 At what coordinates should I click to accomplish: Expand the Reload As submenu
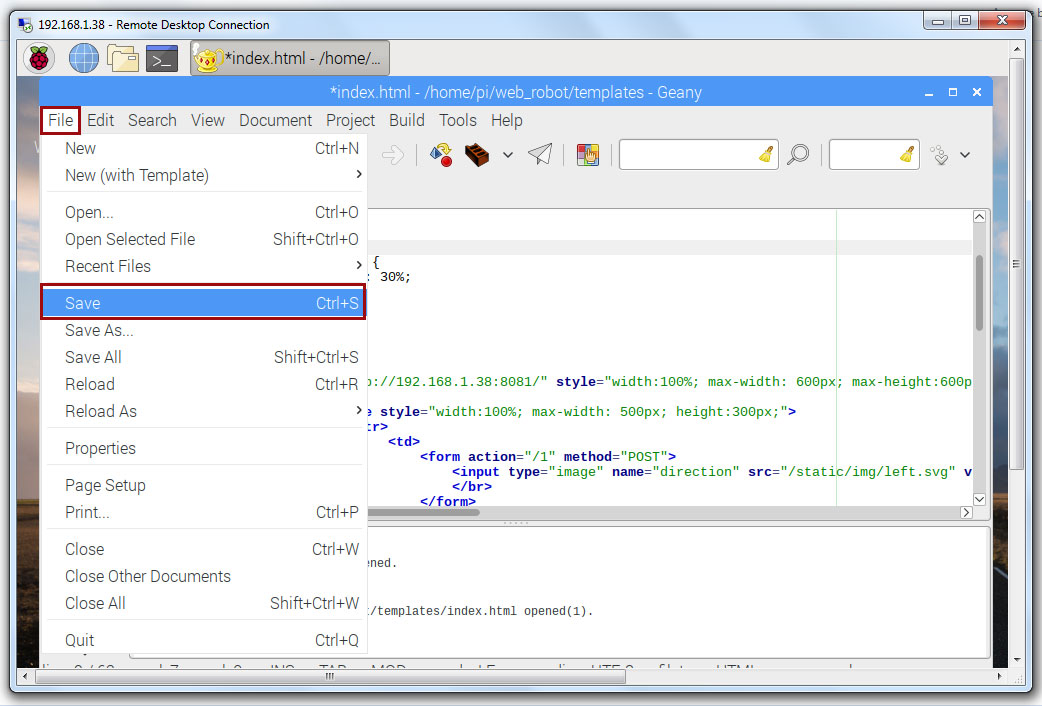coord(204,412)
